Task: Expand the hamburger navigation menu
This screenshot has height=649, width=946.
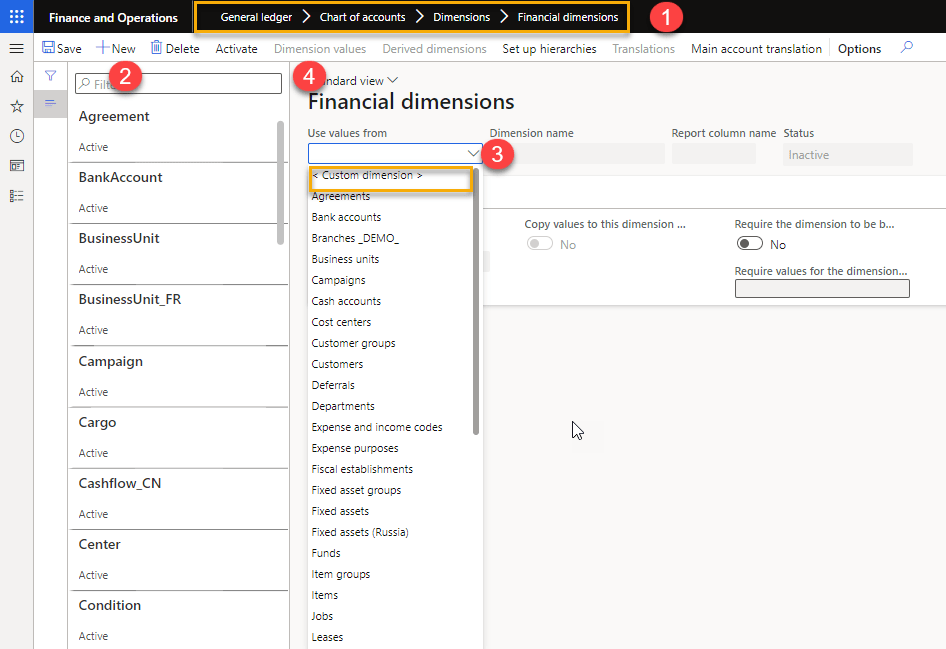Action: click(x=16, y=48)
